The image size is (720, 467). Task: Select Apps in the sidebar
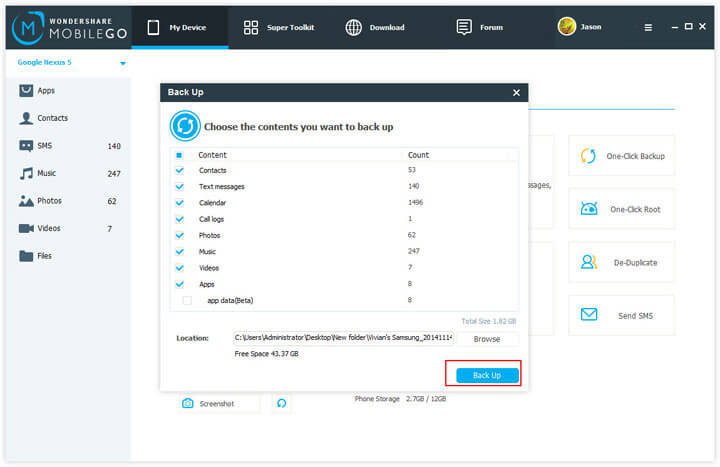click(69, 90)
